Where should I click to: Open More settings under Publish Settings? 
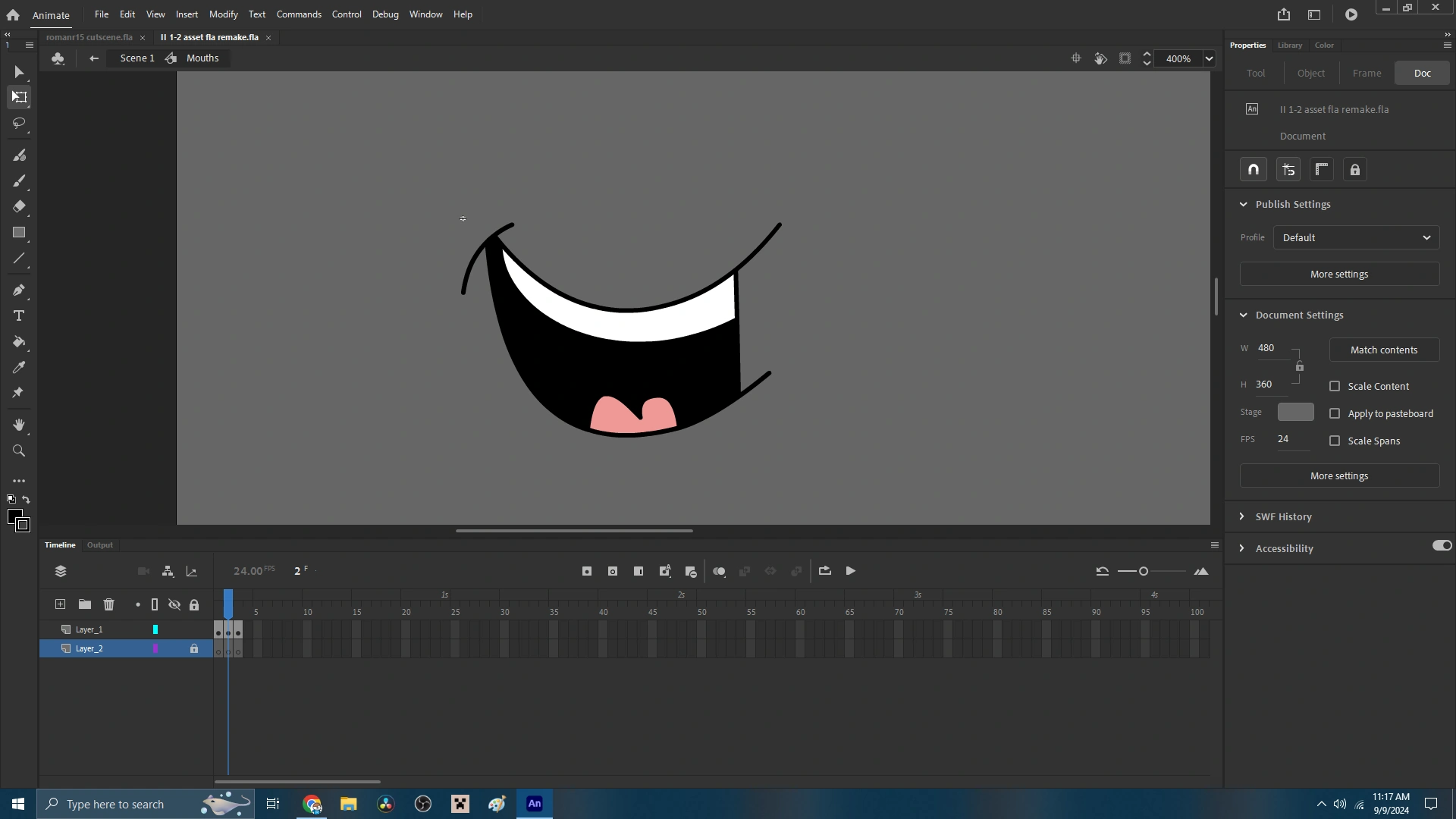click(x=1338, y=274)
